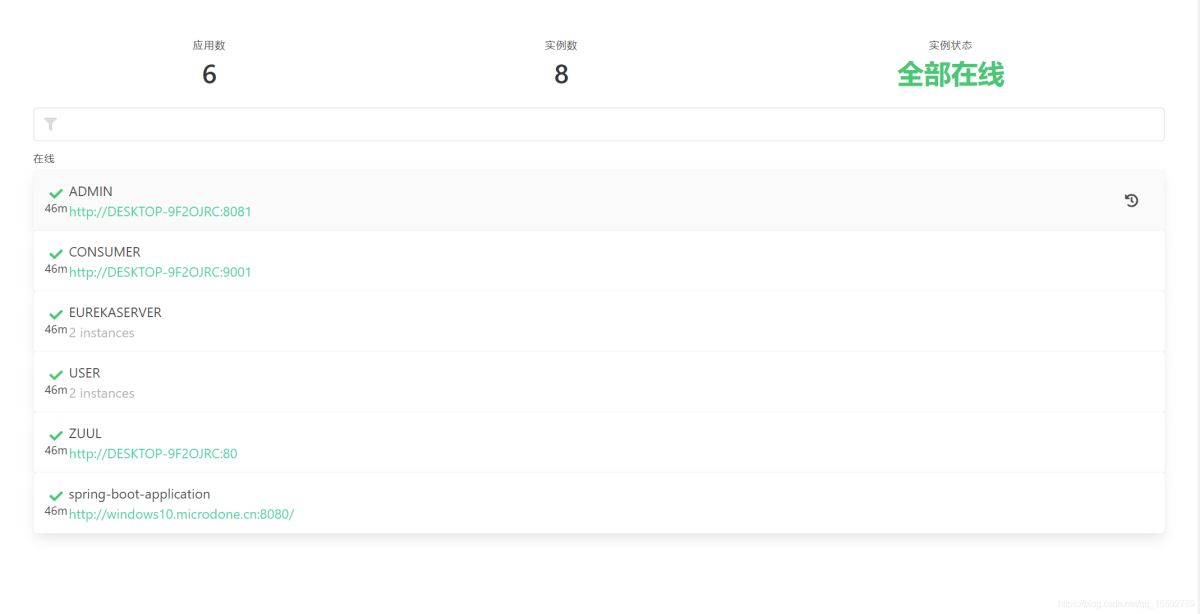Open ADMIN's event journal clock icon
This screenshot has width=1200, height=614.
pos(1131,200)
